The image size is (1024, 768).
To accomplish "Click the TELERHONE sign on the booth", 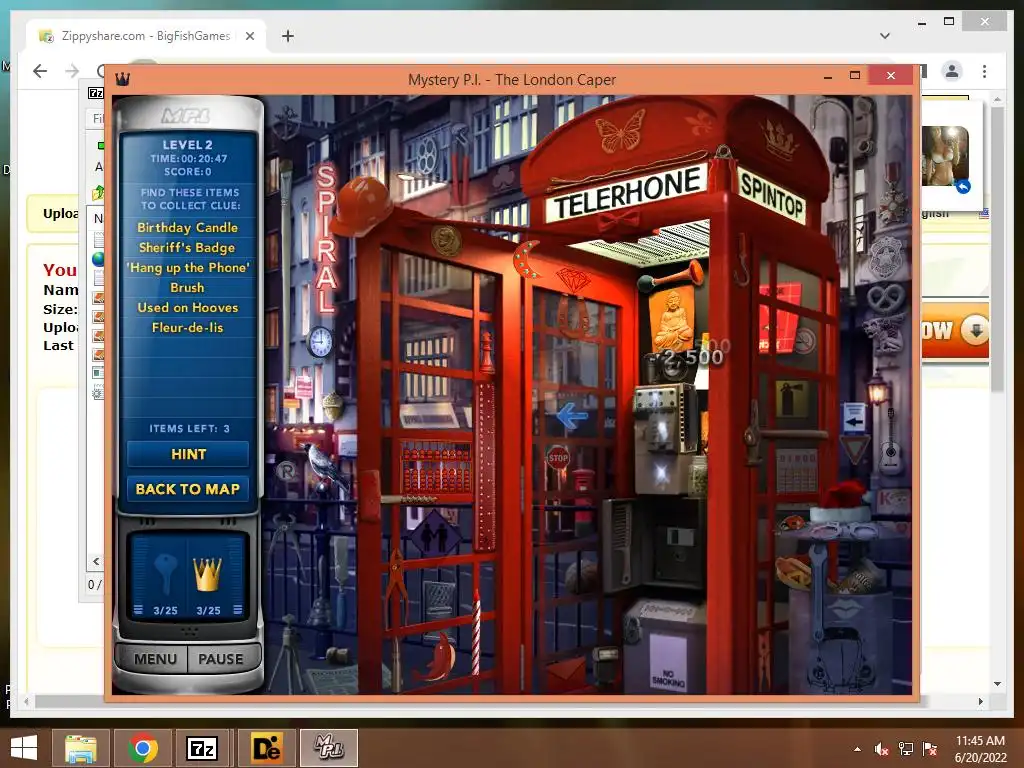I will [628, 193].
